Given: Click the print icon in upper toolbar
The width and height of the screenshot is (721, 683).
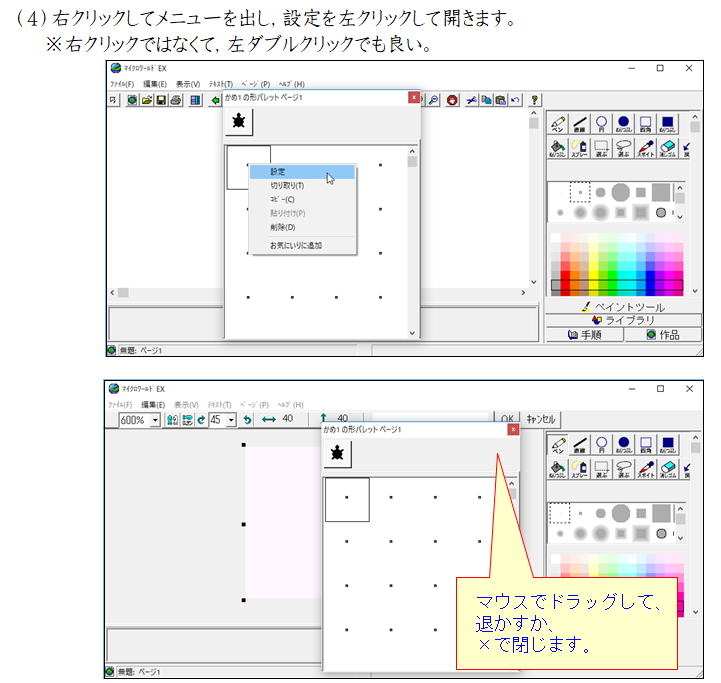Looking at the screenshot, I should [176, 100].
